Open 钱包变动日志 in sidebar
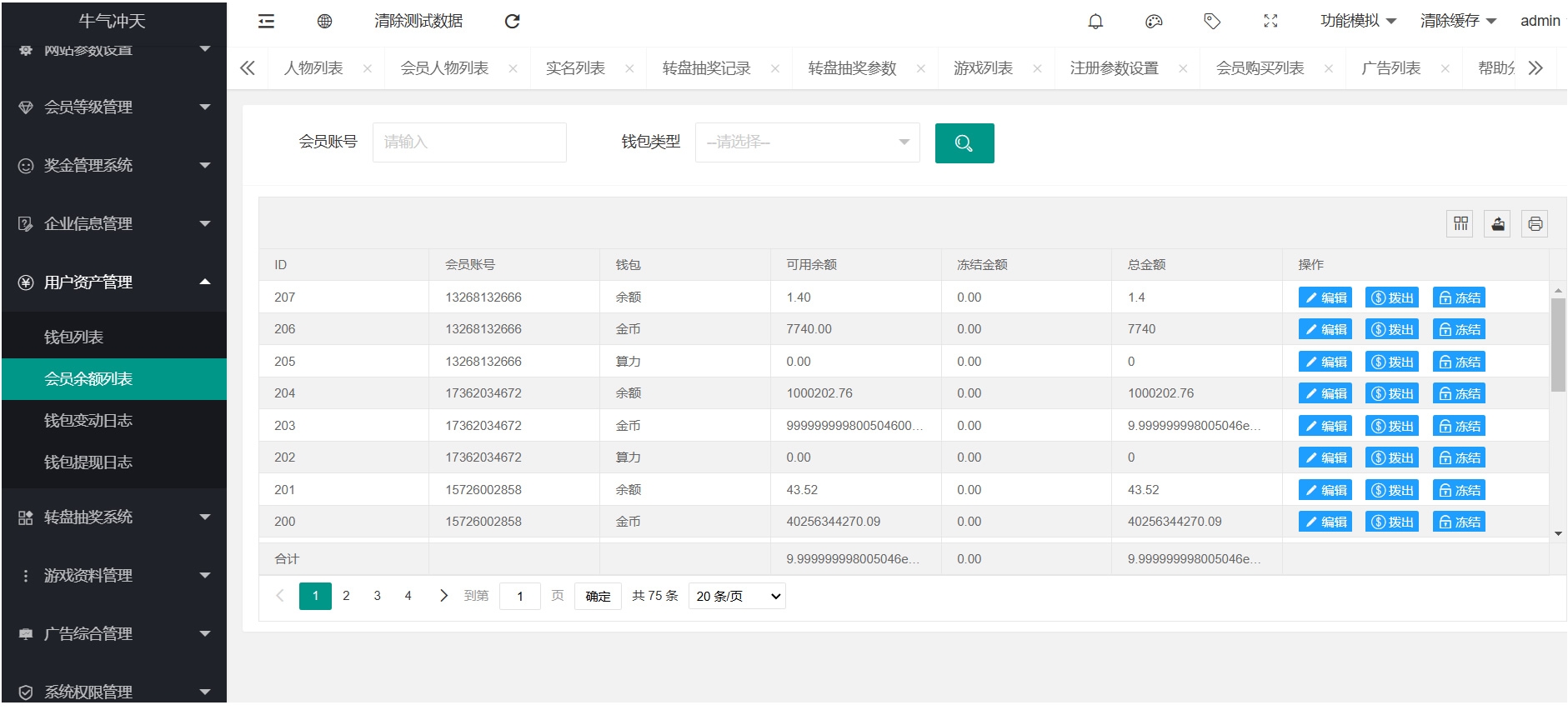1568x720 pixels. [88, 421]
